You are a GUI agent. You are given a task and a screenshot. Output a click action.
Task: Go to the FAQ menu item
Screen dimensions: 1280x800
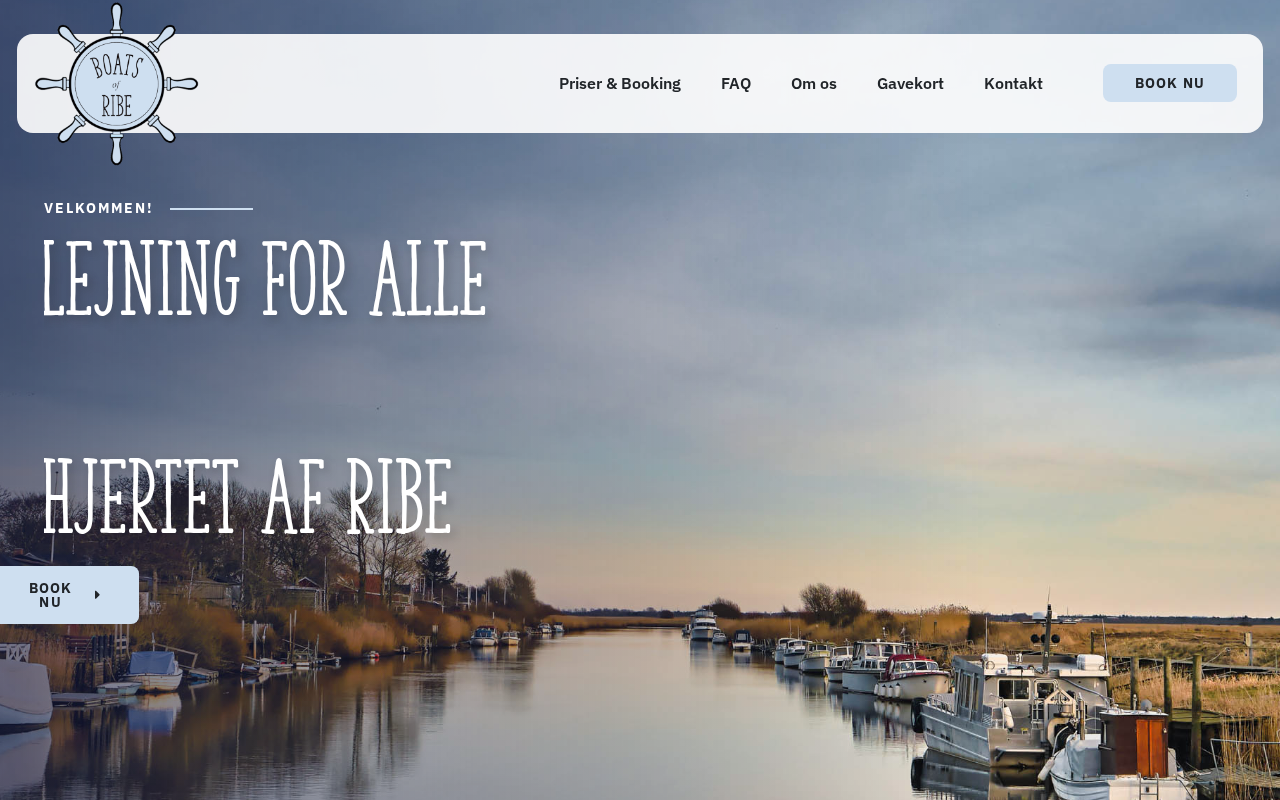pyautogui.click(x=736, y=84)
